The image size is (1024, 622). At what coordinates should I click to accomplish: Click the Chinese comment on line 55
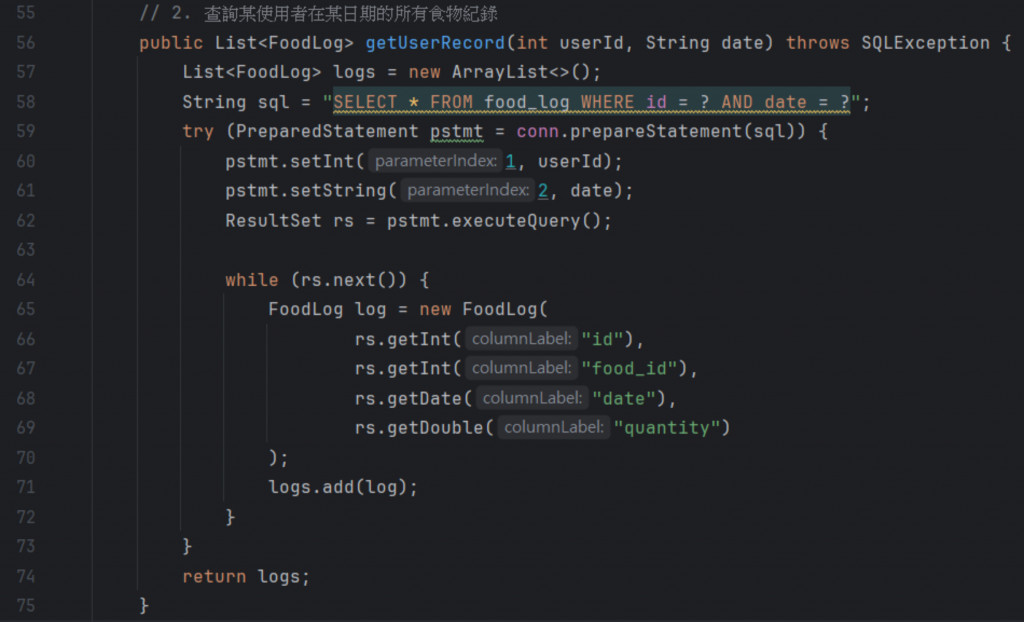point(318,13)
